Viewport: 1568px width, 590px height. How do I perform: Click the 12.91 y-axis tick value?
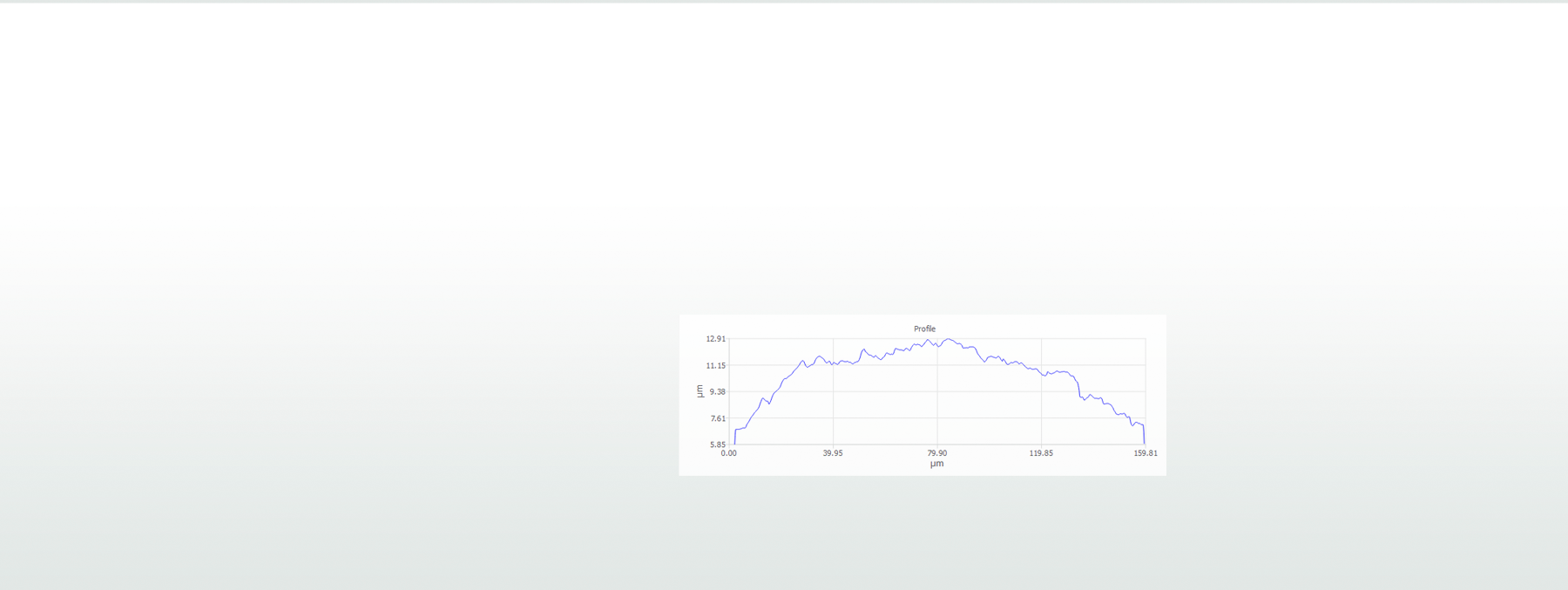[715, 339]
